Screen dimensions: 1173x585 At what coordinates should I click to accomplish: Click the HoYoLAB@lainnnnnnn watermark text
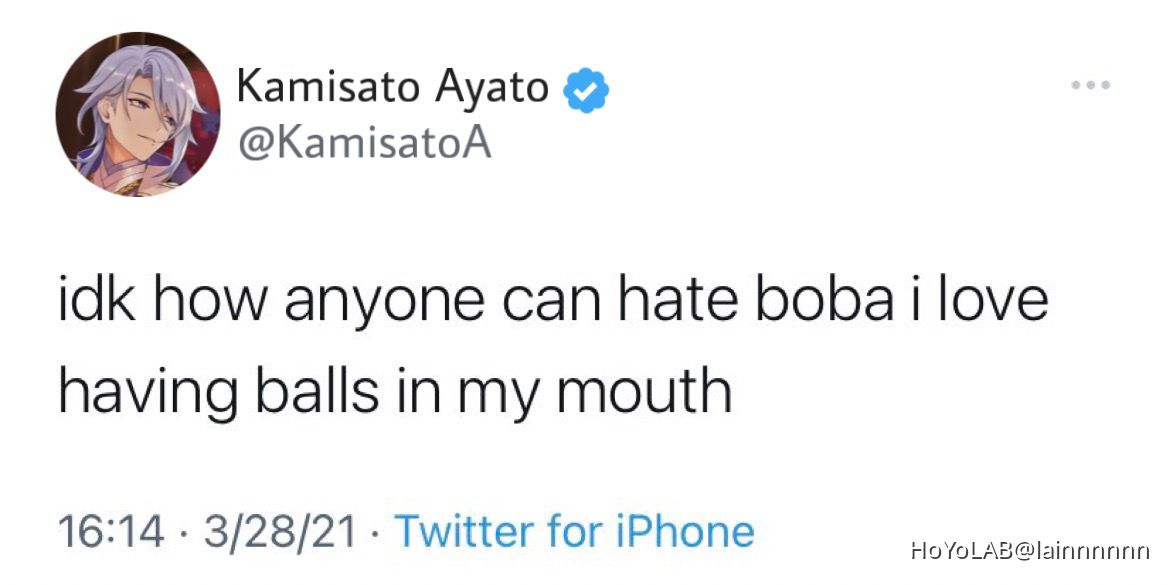1028,551
